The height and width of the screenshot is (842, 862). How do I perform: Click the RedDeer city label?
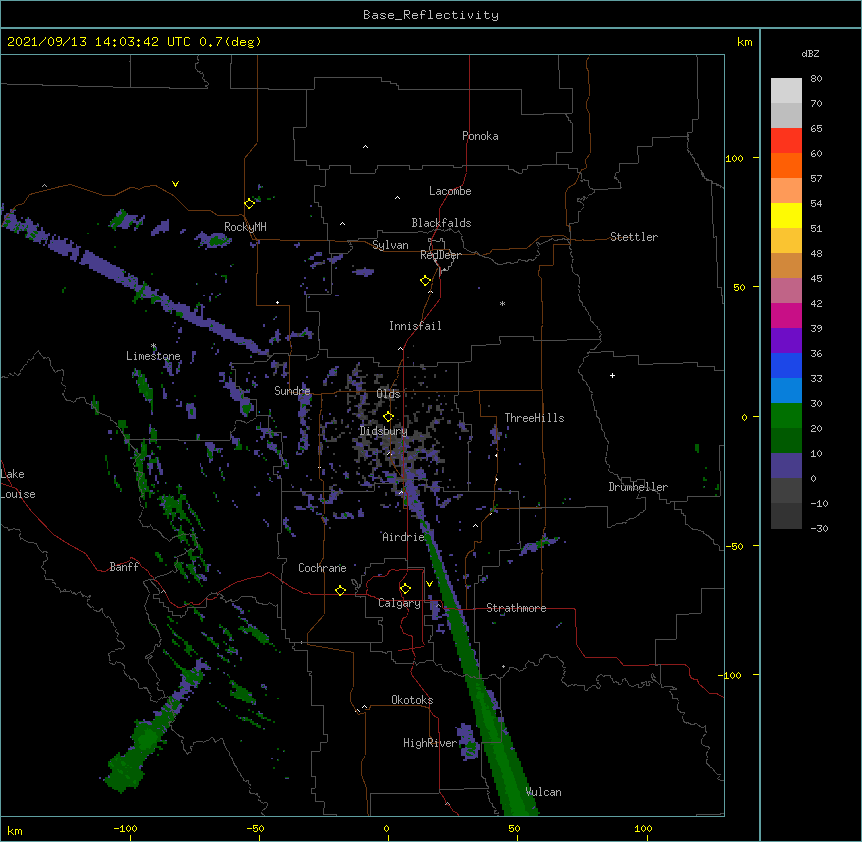coord(440,255)
